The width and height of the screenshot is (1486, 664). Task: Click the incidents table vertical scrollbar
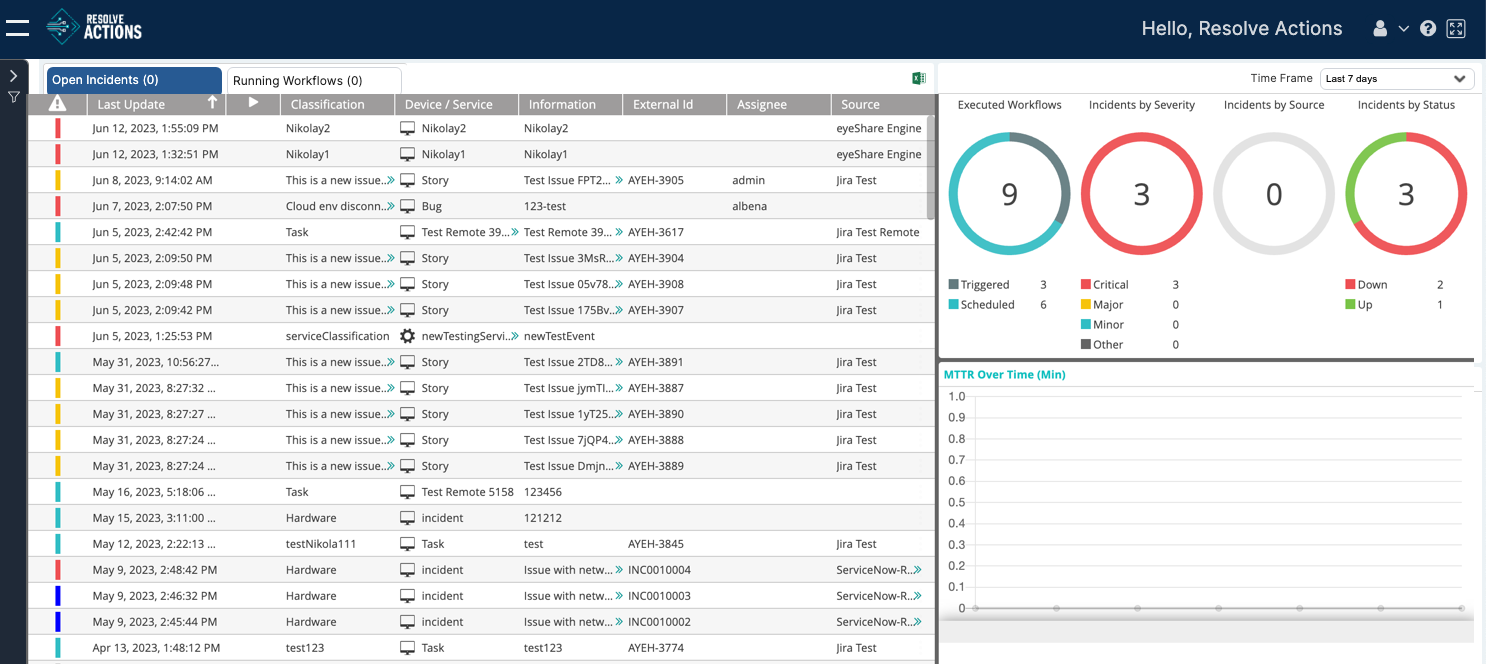tap(931, 168)
